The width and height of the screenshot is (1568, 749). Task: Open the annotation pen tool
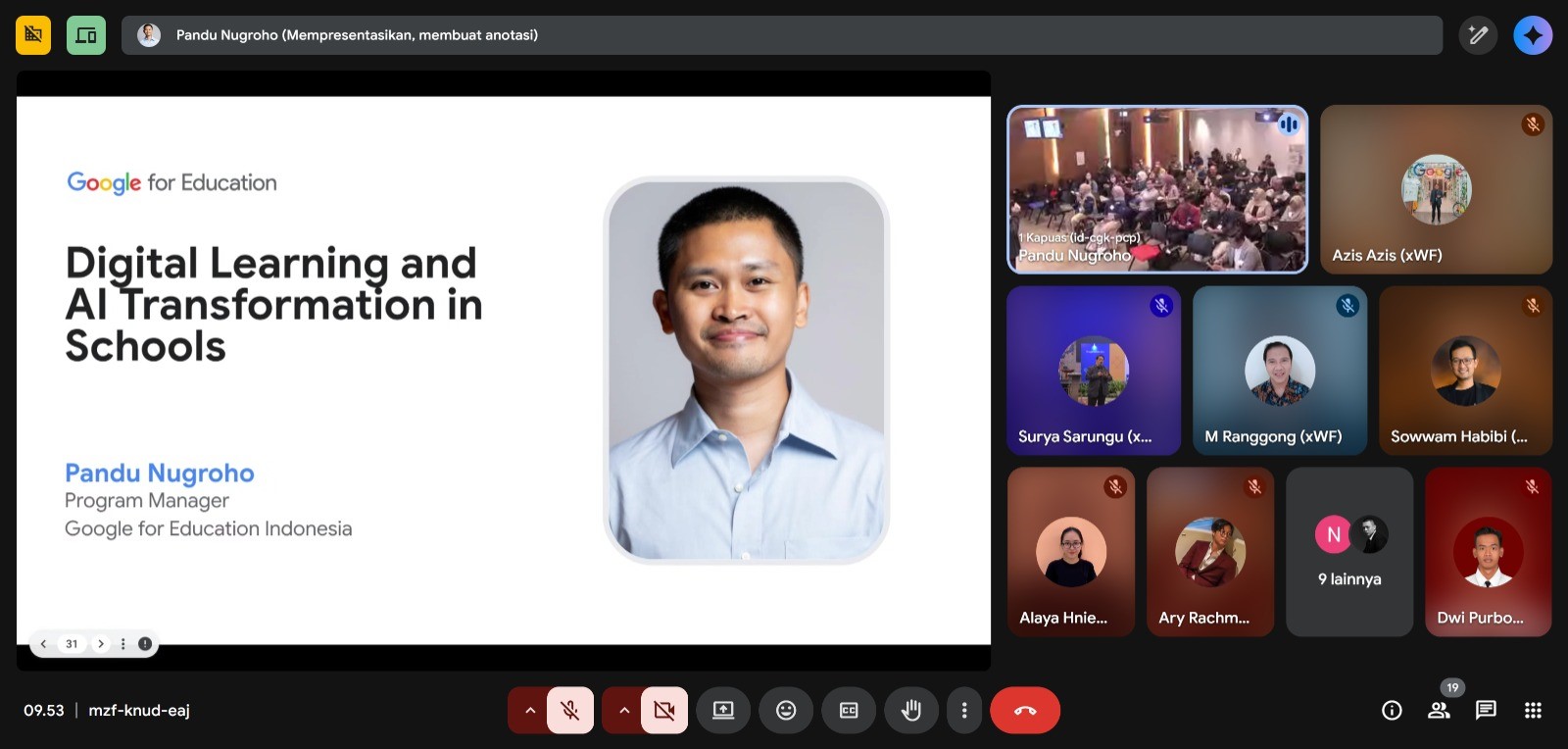1478,35
